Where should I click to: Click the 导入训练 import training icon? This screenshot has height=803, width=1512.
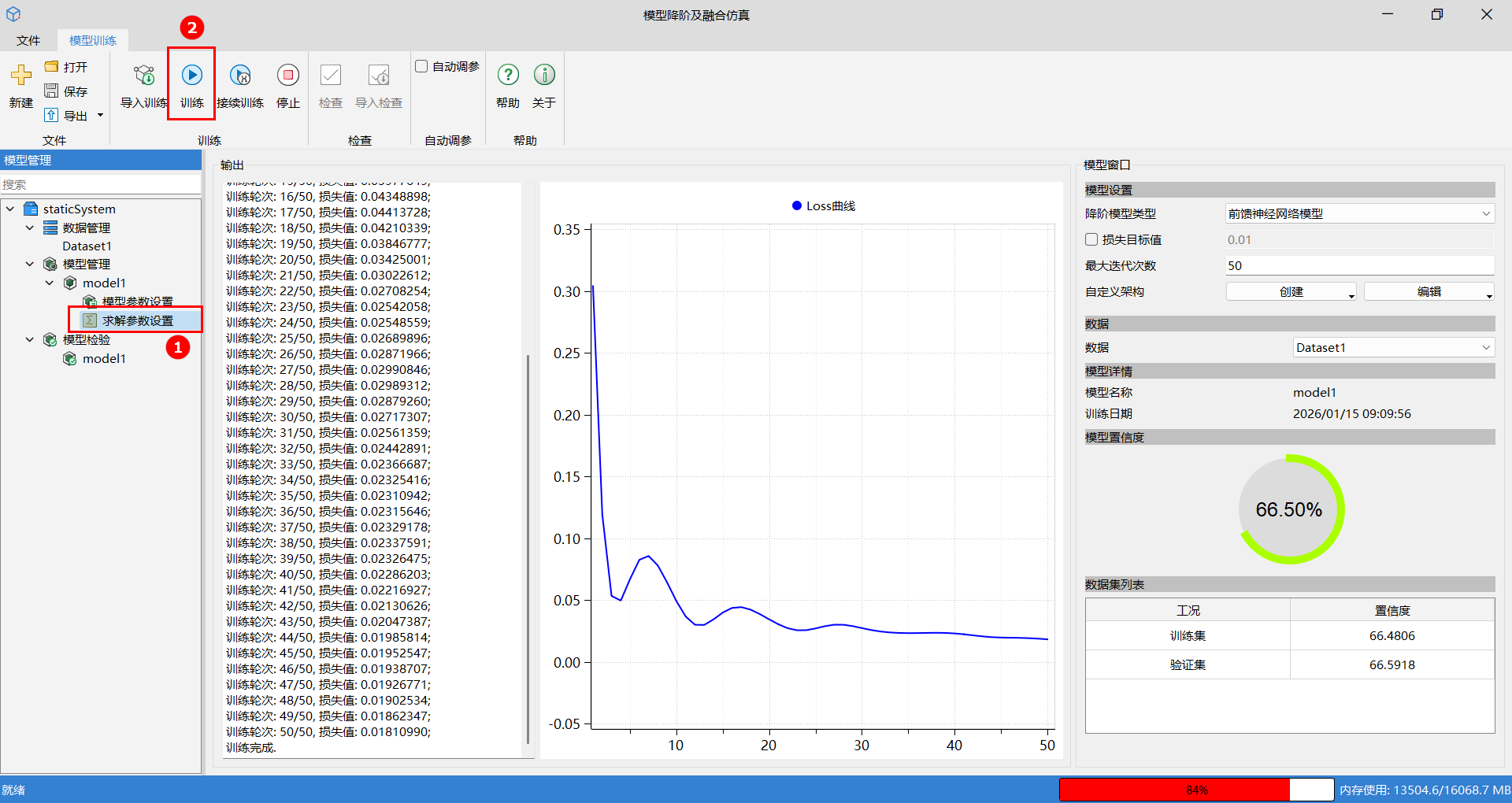(x=144, y=76)
